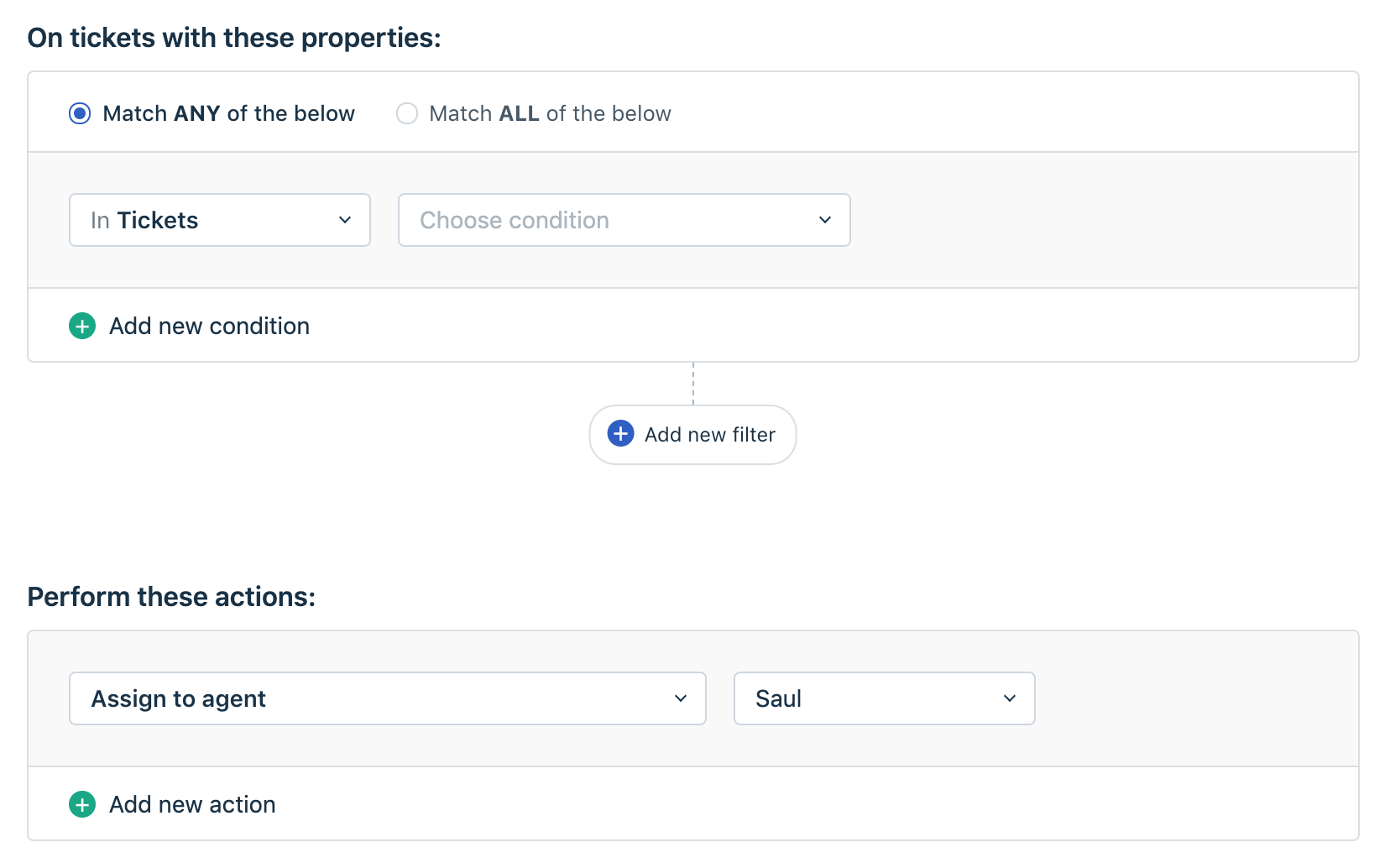The width and height of the screenshot is (1390, 868).
Task: Click the Match ANY of the below label text
Action: click(x=228, y=113)
